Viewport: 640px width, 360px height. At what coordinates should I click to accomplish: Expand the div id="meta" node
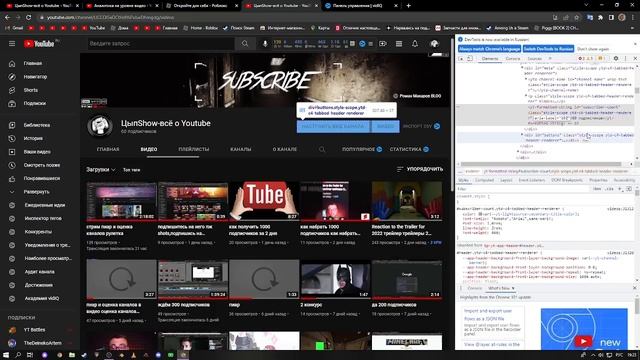click(522, 68)
